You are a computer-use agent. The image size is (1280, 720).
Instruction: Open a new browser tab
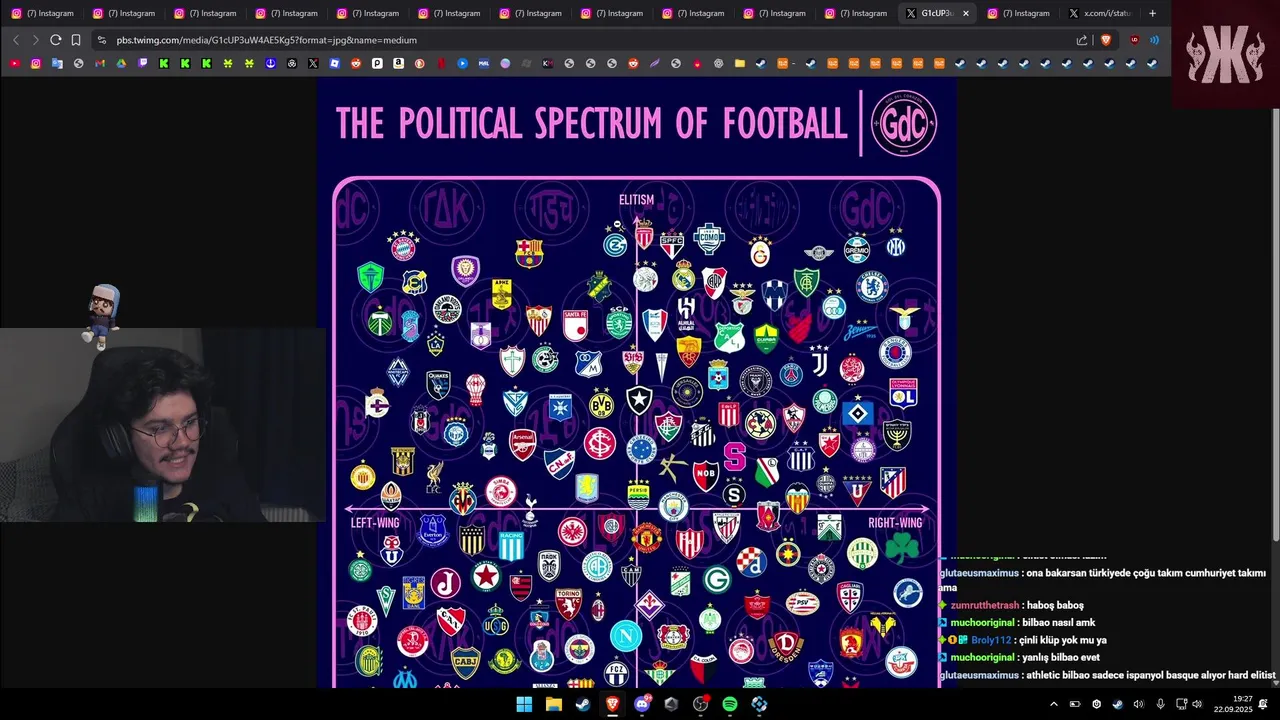pos(1152,13)
